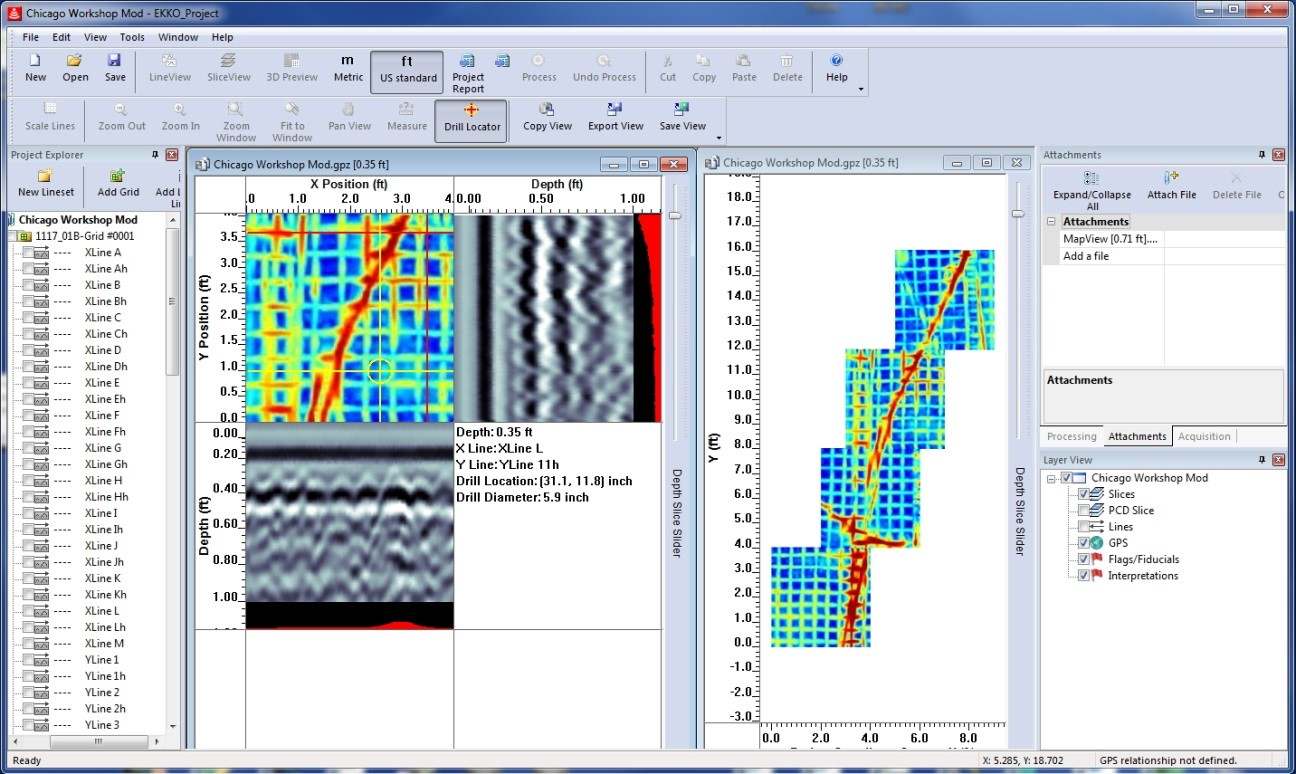
Task: Click the Depth Slice Slider in the left window
Action: coord(675,215)
